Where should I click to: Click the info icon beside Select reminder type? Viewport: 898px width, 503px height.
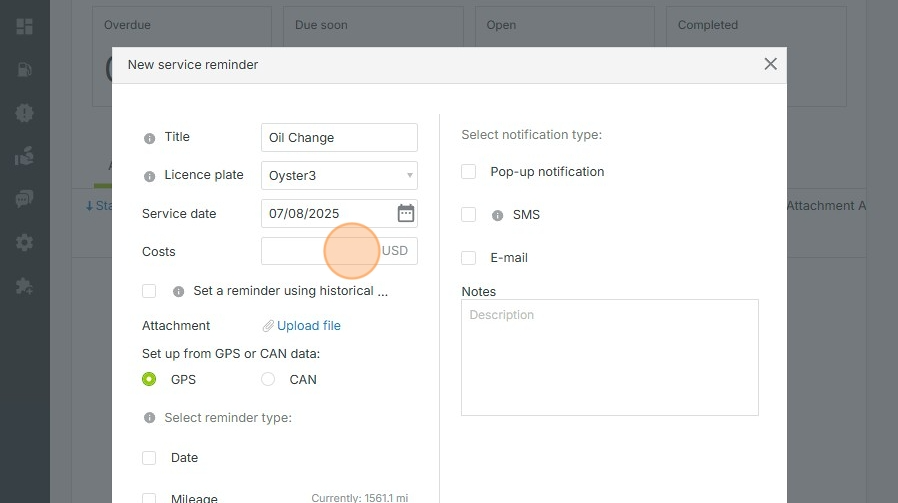pyautogui.click(x=149, y=418)
